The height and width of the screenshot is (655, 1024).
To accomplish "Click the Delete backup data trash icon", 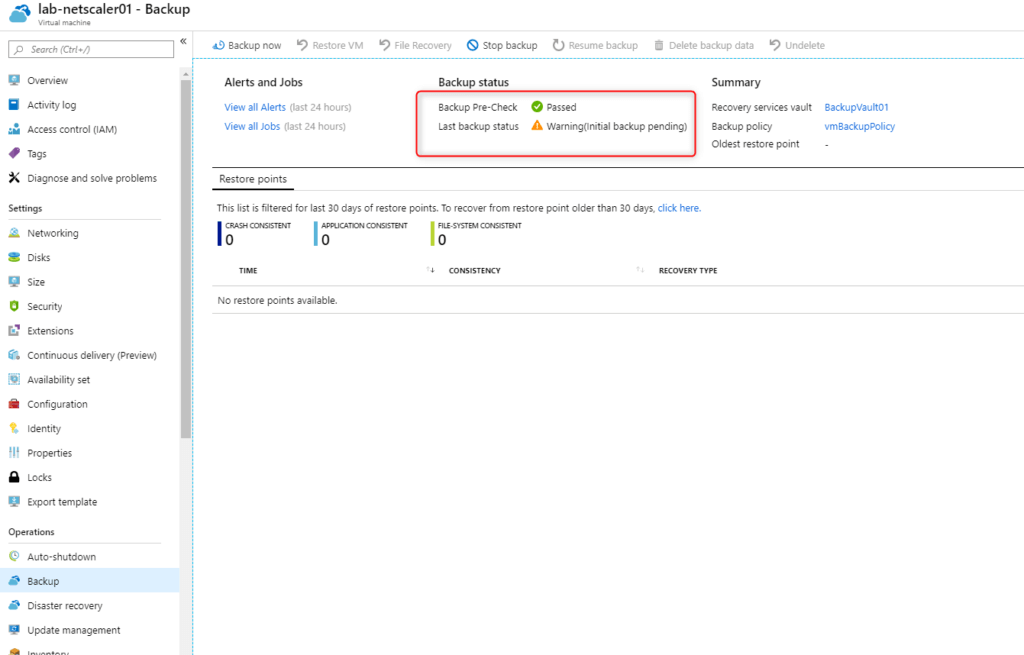I will click(x=659, y=45).
